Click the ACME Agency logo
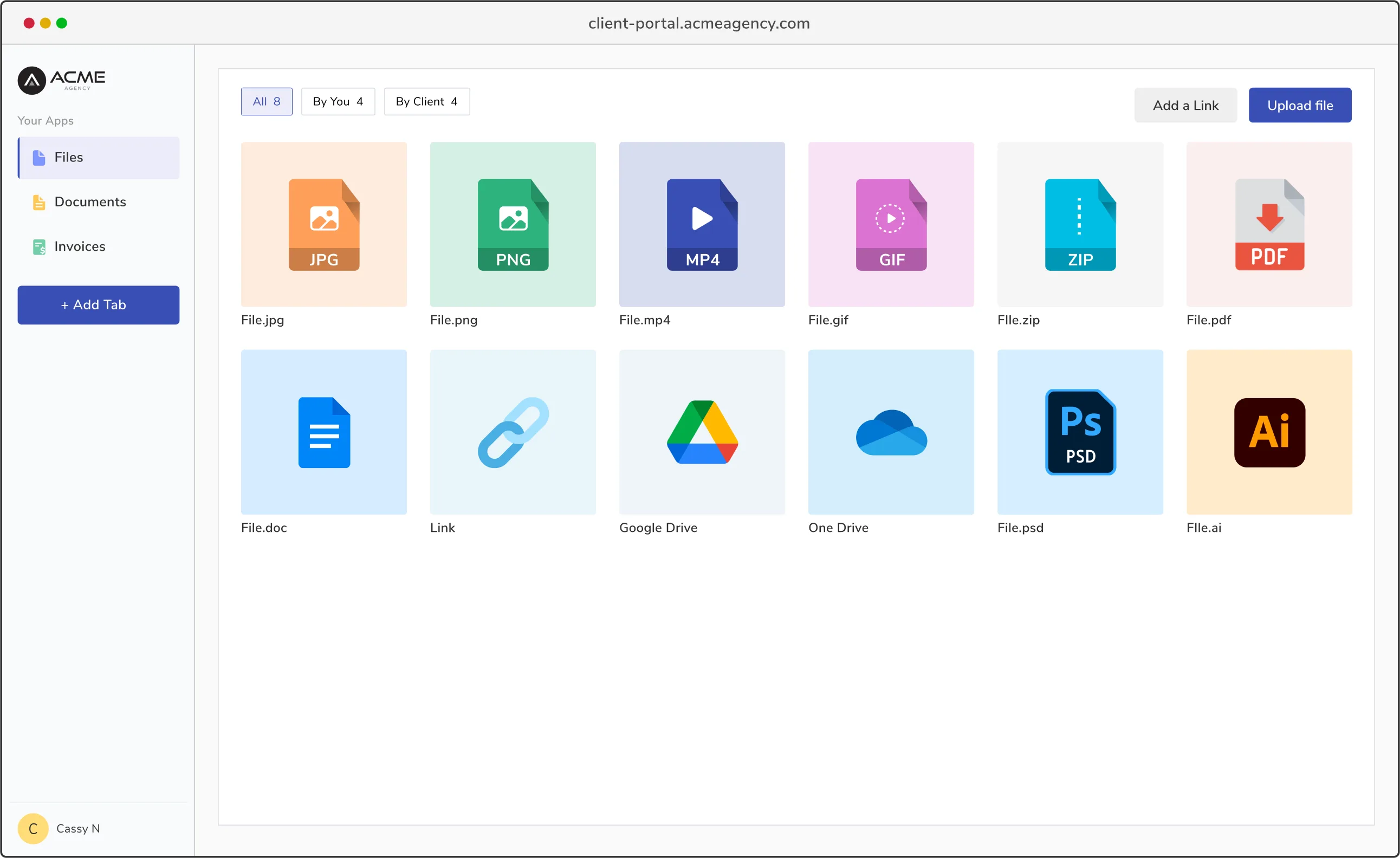Viewport: 1400px width, 858px height. [61, 80]
